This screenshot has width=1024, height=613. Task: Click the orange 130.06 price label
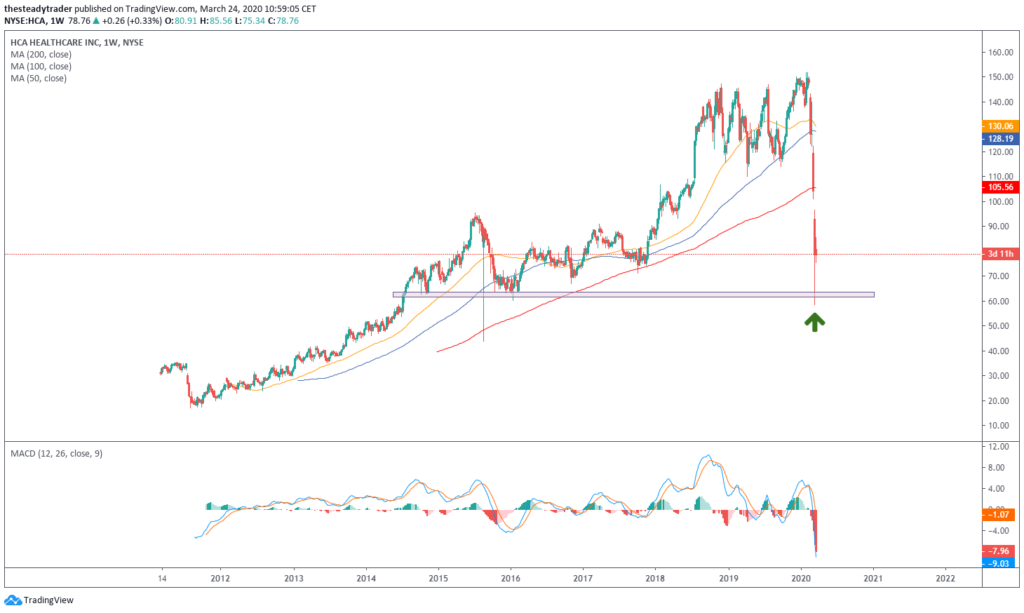tap(1000, 126)
